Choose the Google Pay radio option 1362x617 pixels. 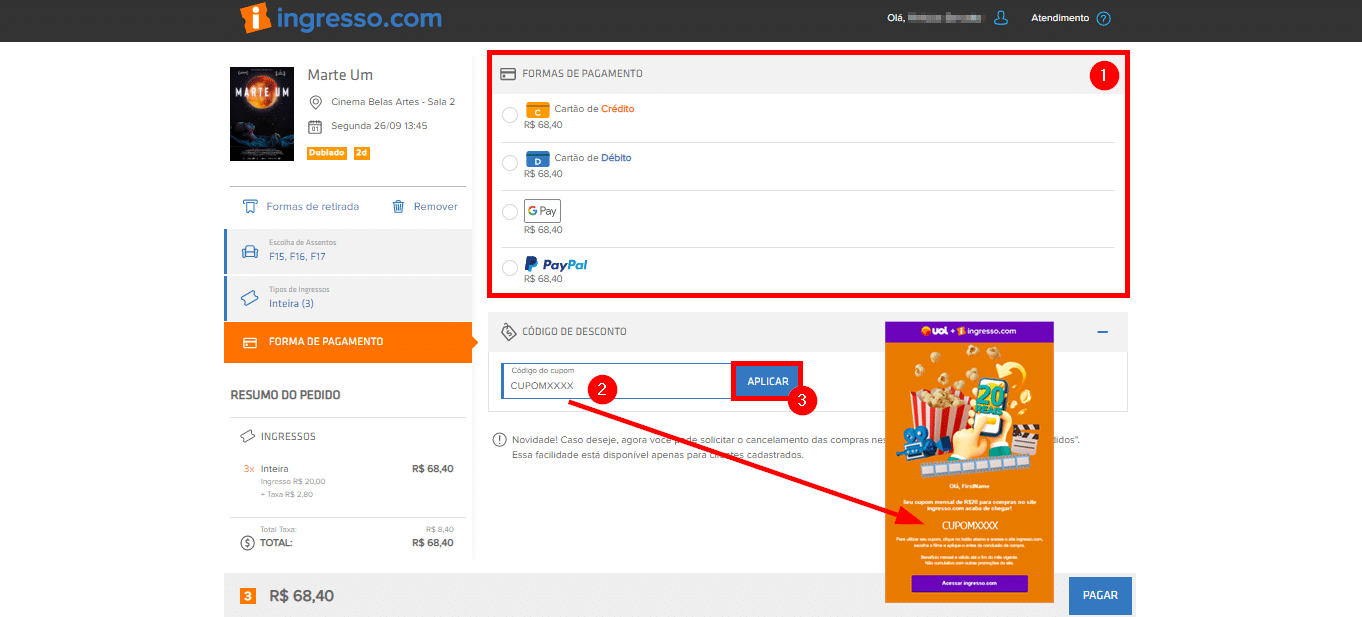point(510,212)
